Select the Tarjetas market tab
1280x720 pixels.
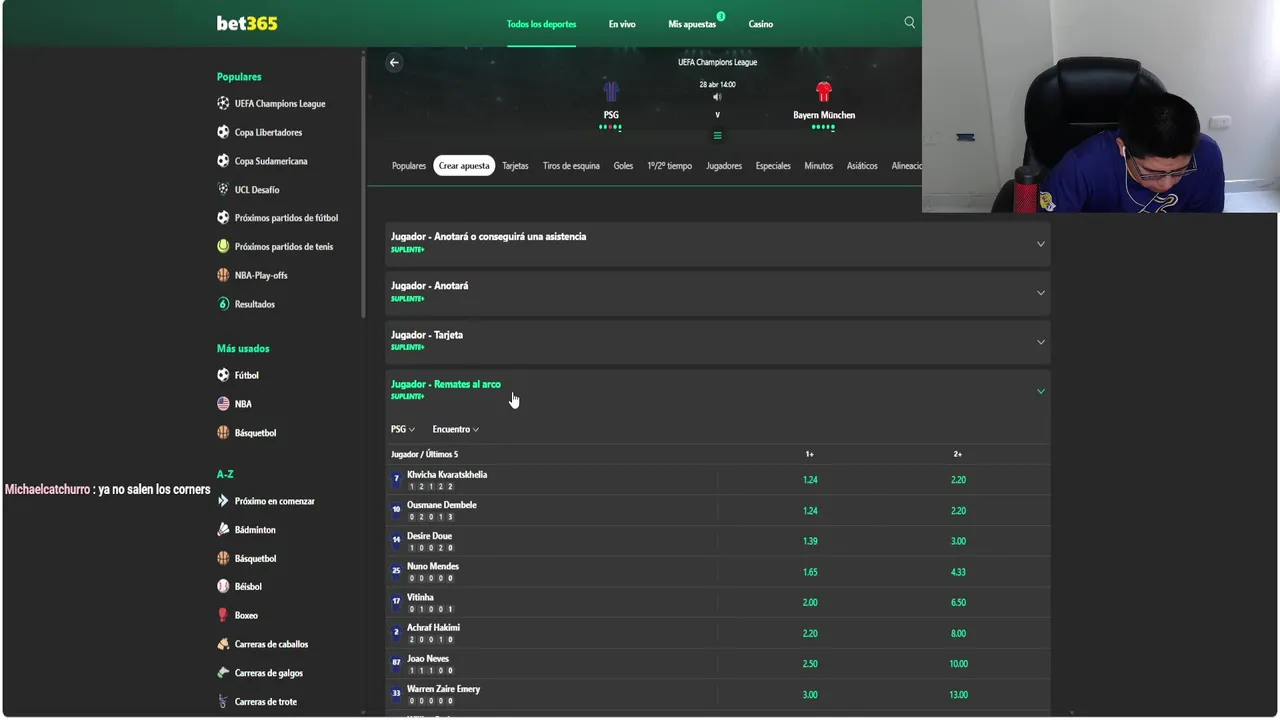tap(515, 166)
